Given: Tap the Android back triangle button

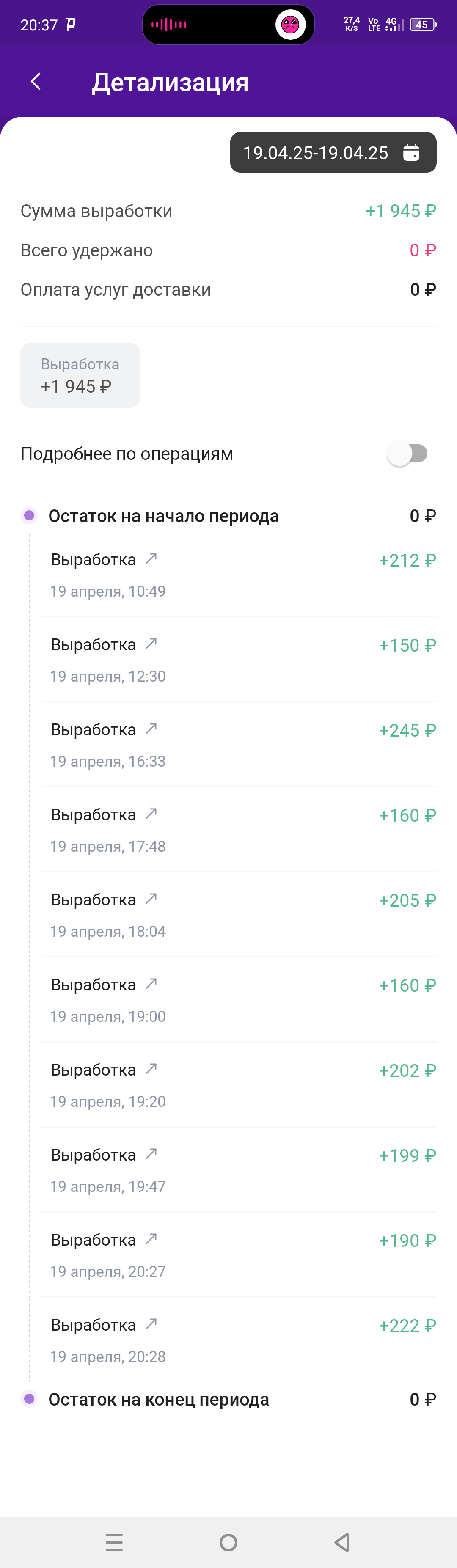Looking at the screenshot, I should [343, 1543].
